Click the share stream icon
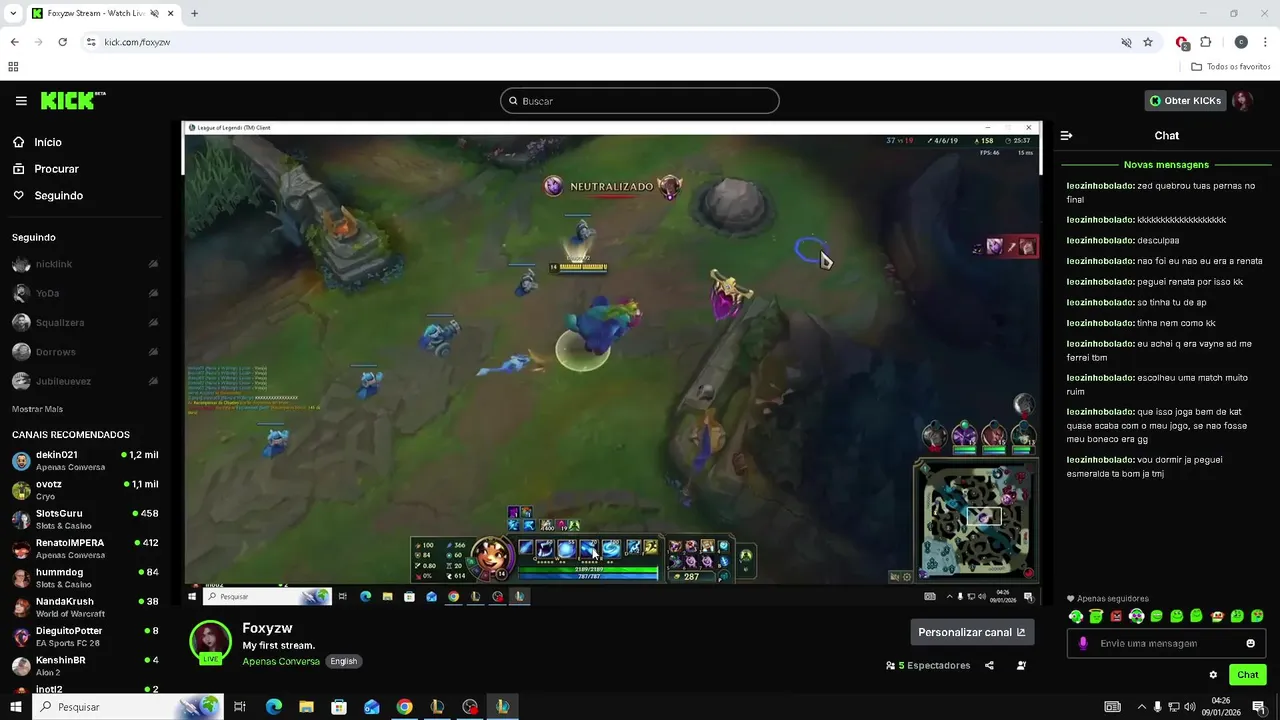1280x720 pixels. (989, 665)
